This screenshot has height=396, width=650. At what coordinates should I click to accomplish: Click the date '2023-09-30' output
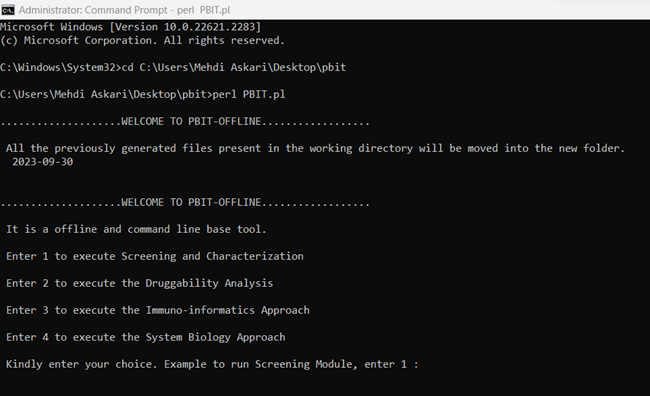click(43, 162)
